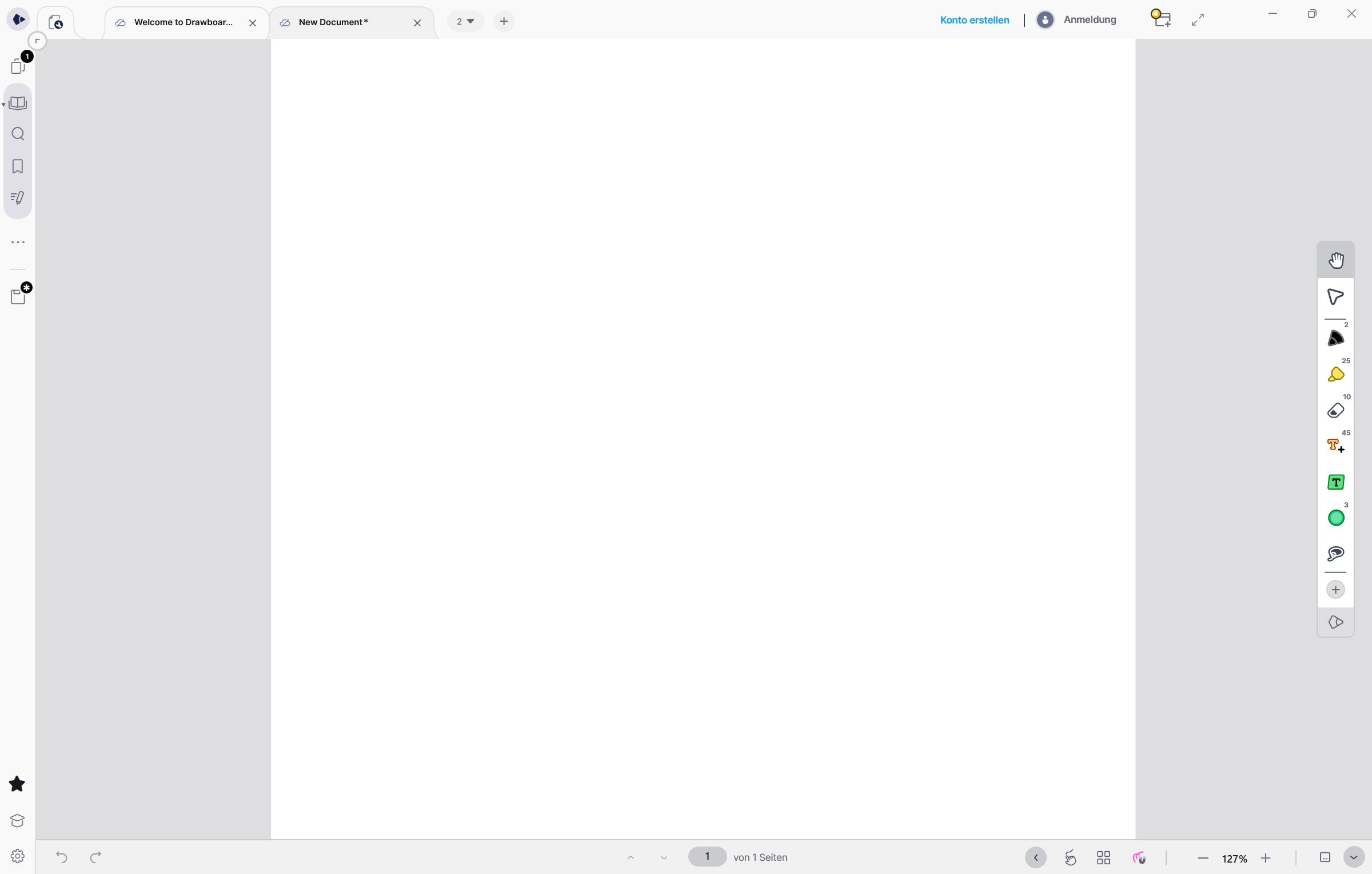
Task: Expand the bottom-right chevron menu
Action: click(x=1353, y=856)
